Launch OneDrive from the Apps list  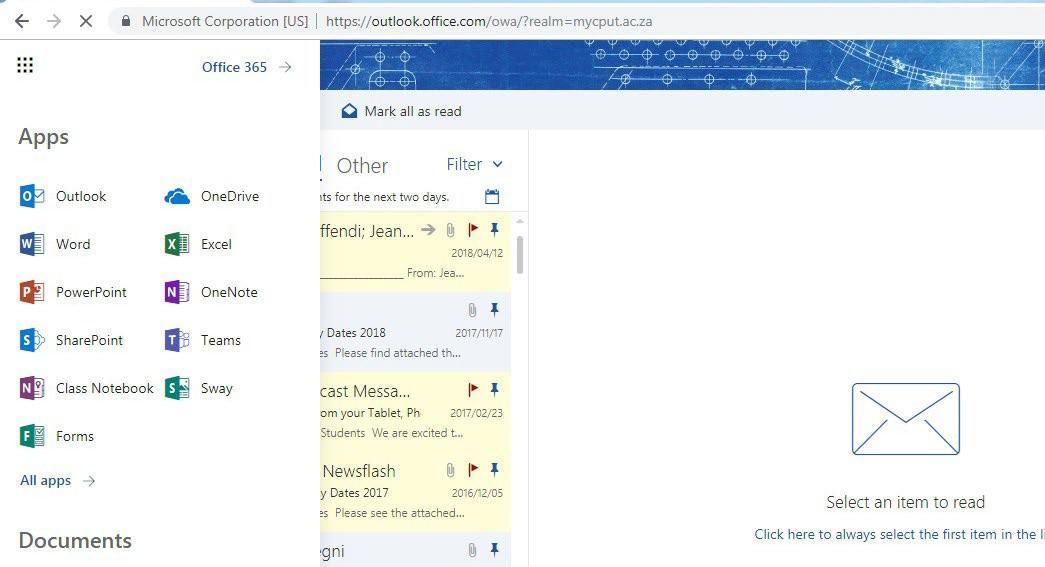(212, 197)
